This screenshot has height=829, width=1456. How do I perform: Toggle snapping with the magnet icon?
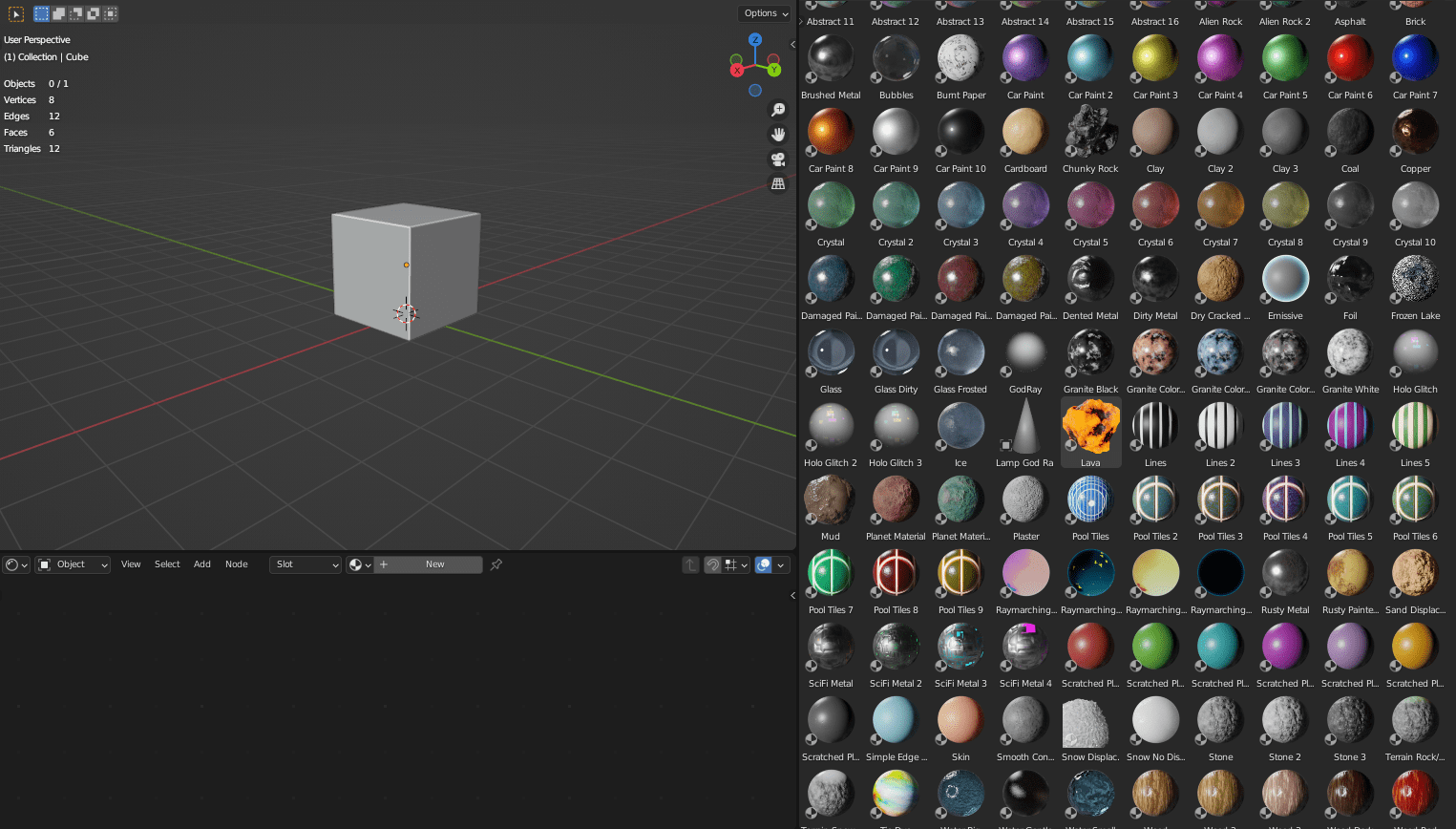(714, 564)
